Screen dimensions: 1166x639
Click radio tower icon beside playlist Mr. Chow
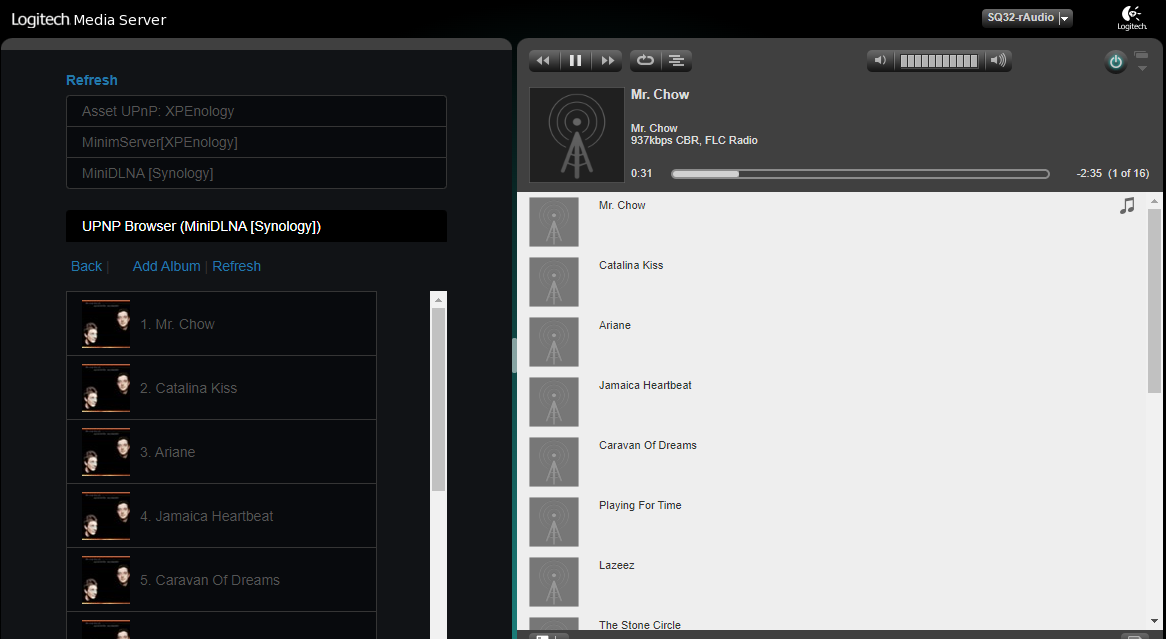pyautogui.click(x=554, y=222)
